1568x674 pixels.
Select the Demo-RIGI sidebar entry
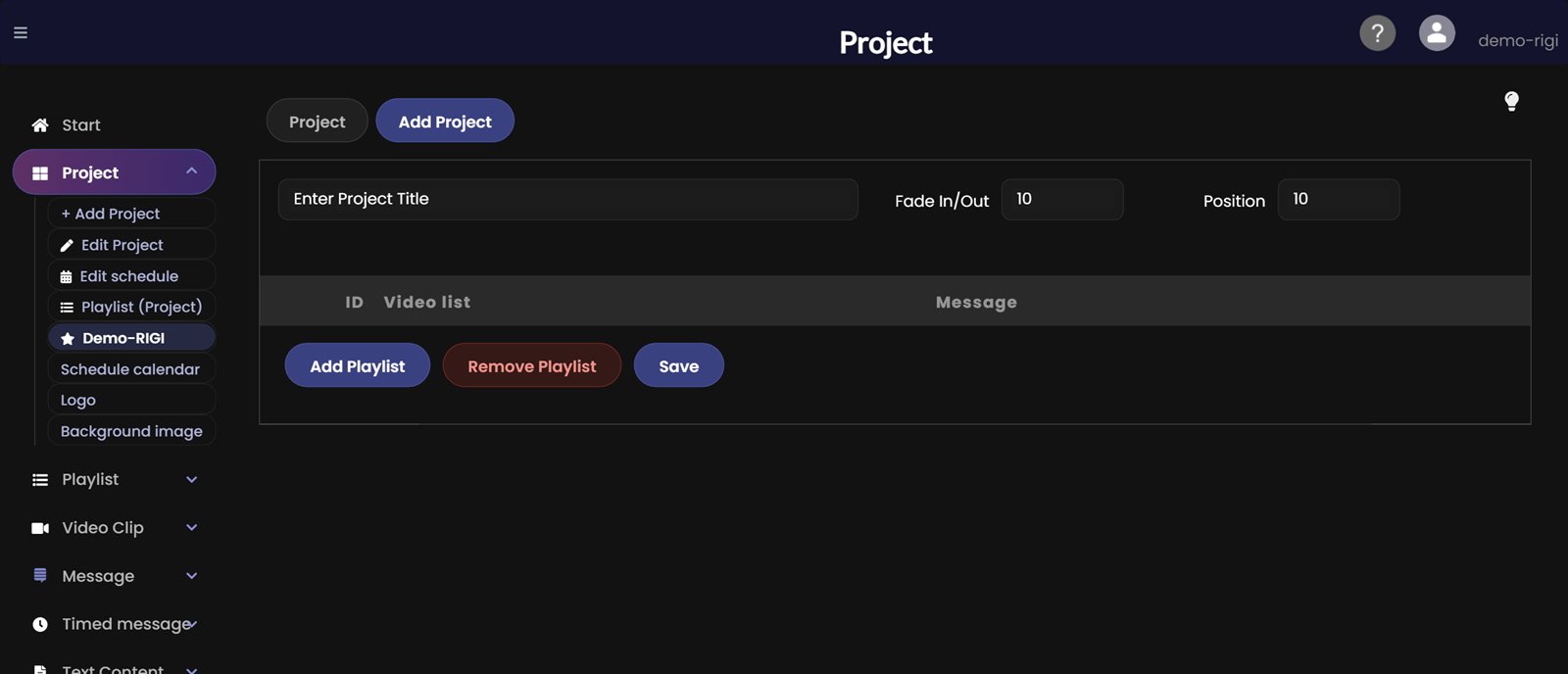[x=131, y=337]
